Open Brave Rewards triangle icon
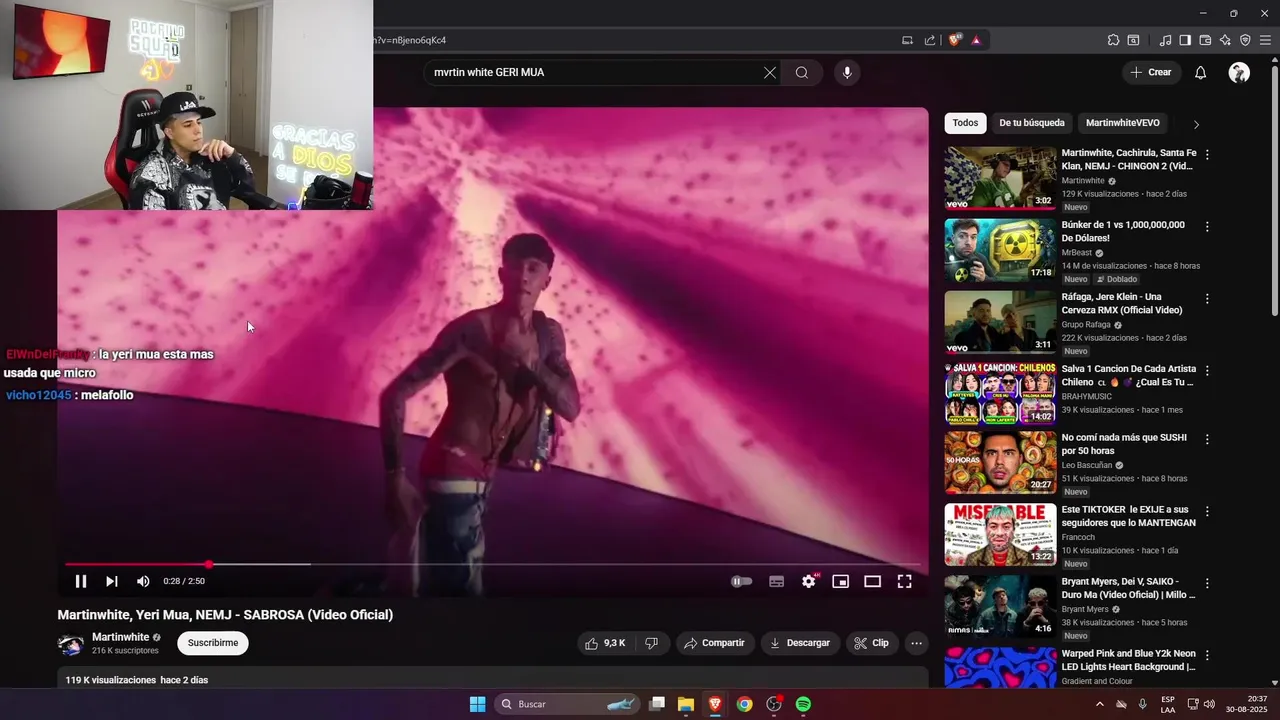The height and width of the screenshot is (720, 1280). click(976, 40)
